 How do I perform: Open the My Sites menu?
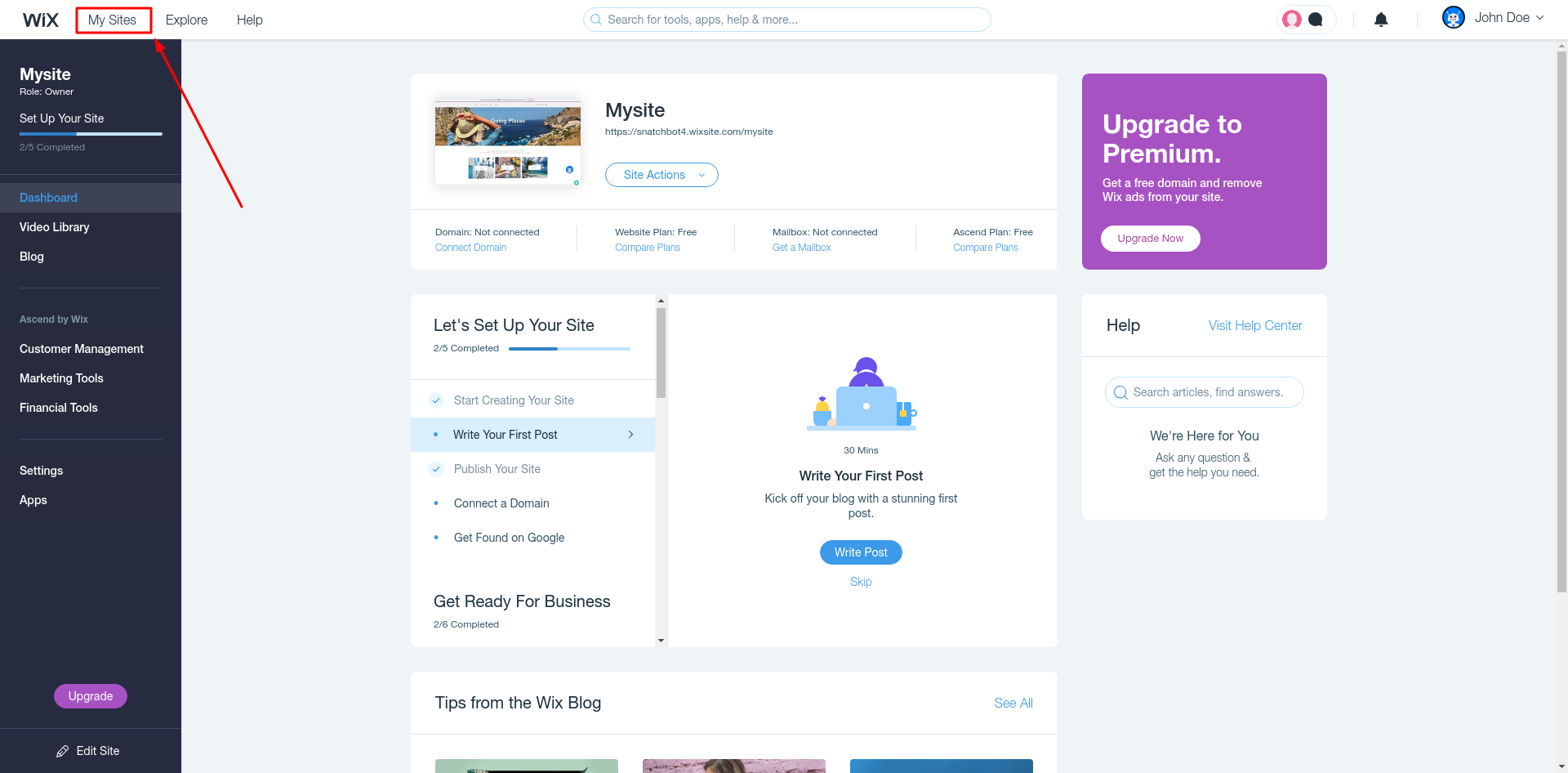point(113,20)
